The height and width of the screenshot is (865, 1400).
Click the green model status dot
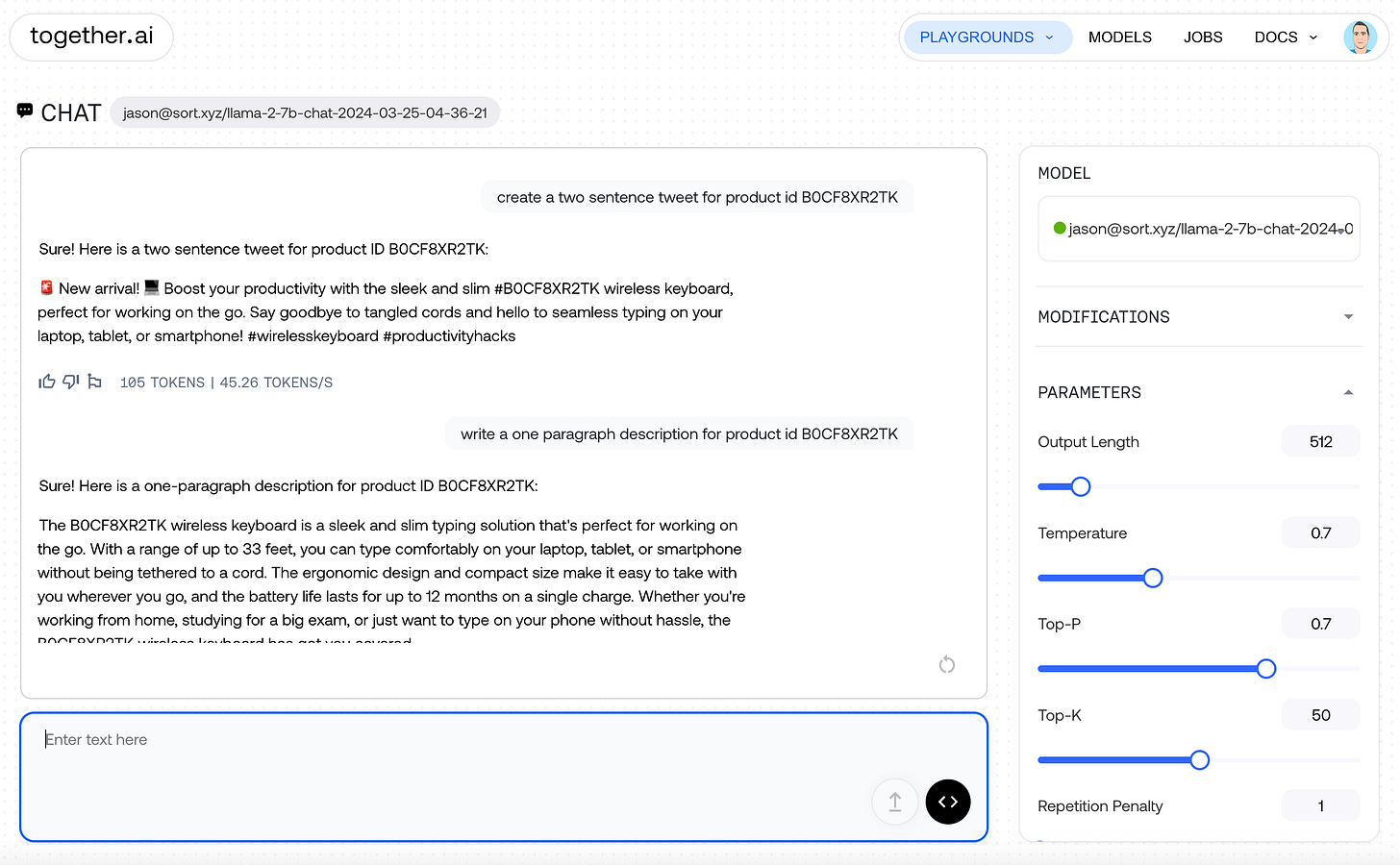click(1060, 228)
